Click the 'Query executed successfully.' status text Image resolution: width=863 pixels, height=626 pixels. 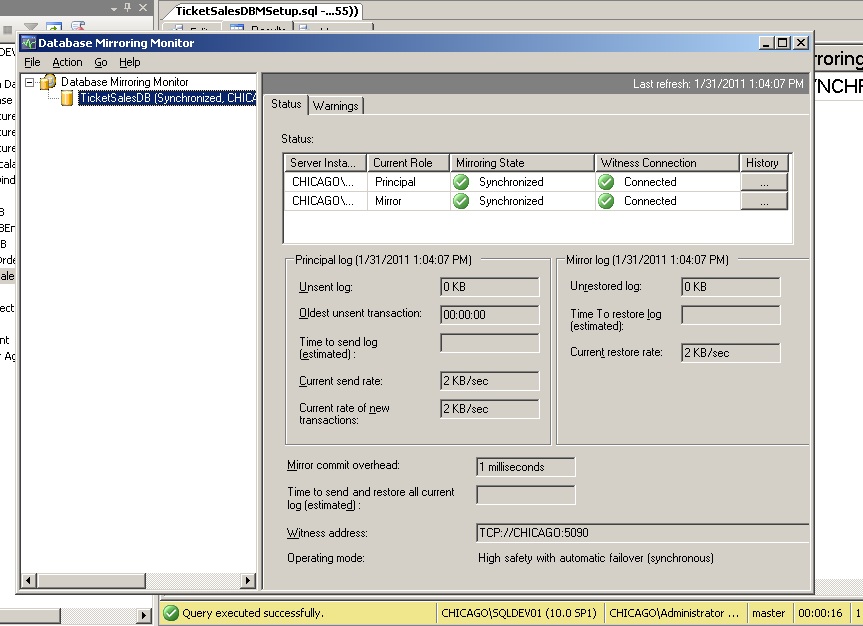point(253,613)
